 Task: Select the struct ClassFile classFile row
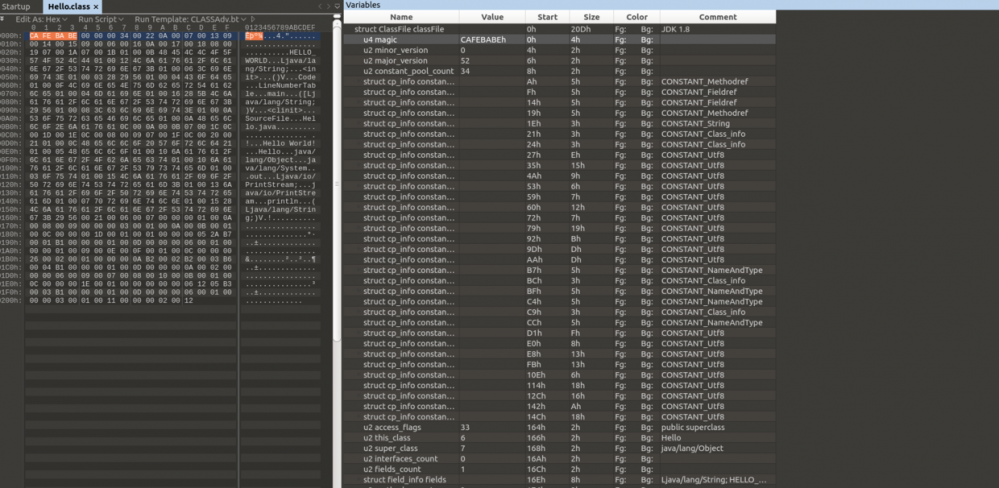pyautogui.click(x=560, y=29)
